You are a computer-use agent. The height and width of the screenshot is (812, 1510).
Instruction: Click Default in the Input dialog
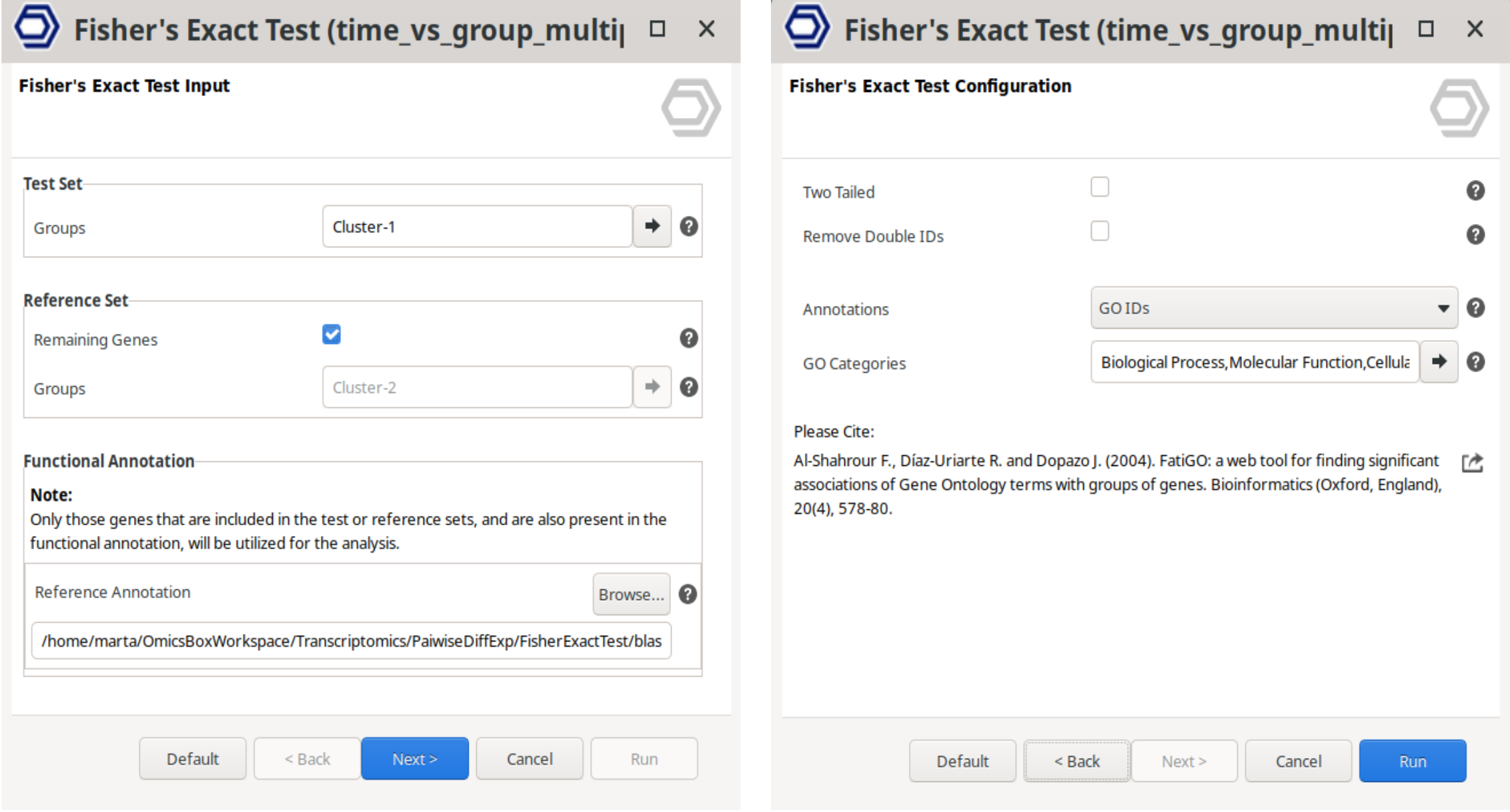(193, 759)
